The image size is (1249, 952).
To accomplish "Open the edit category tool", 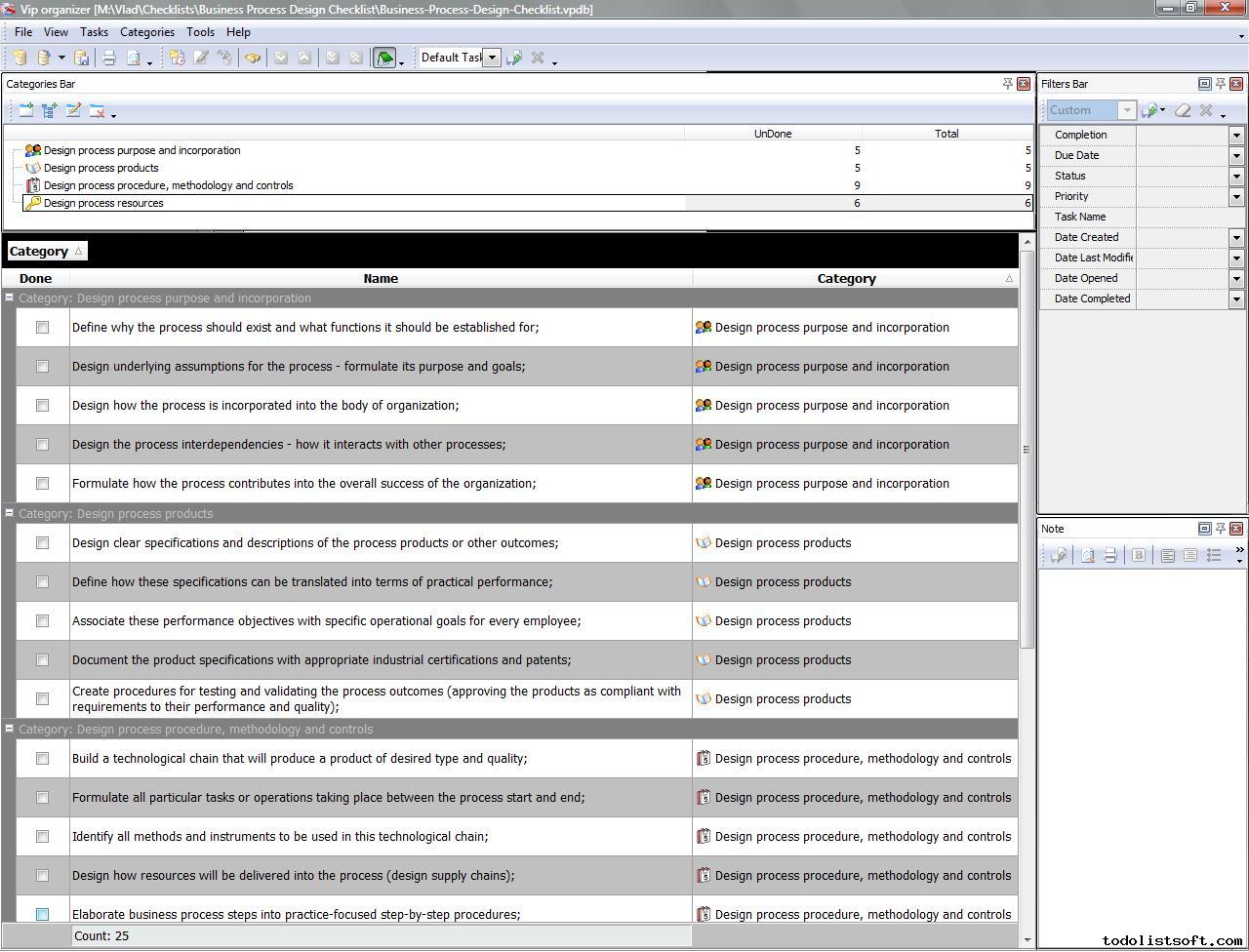I will click(x=74, y=110).
